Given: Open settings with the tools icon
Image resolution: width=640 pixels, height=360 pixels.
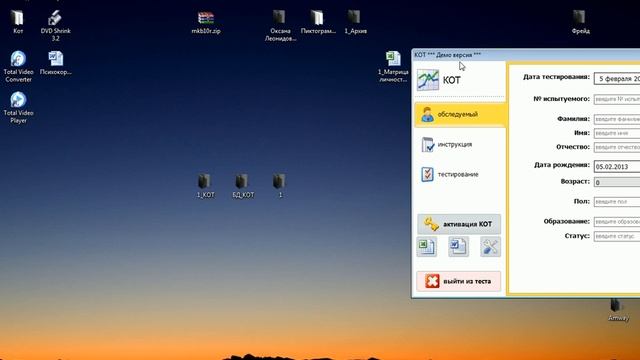Looking at the screenshot, I should (x=490, y=247).
